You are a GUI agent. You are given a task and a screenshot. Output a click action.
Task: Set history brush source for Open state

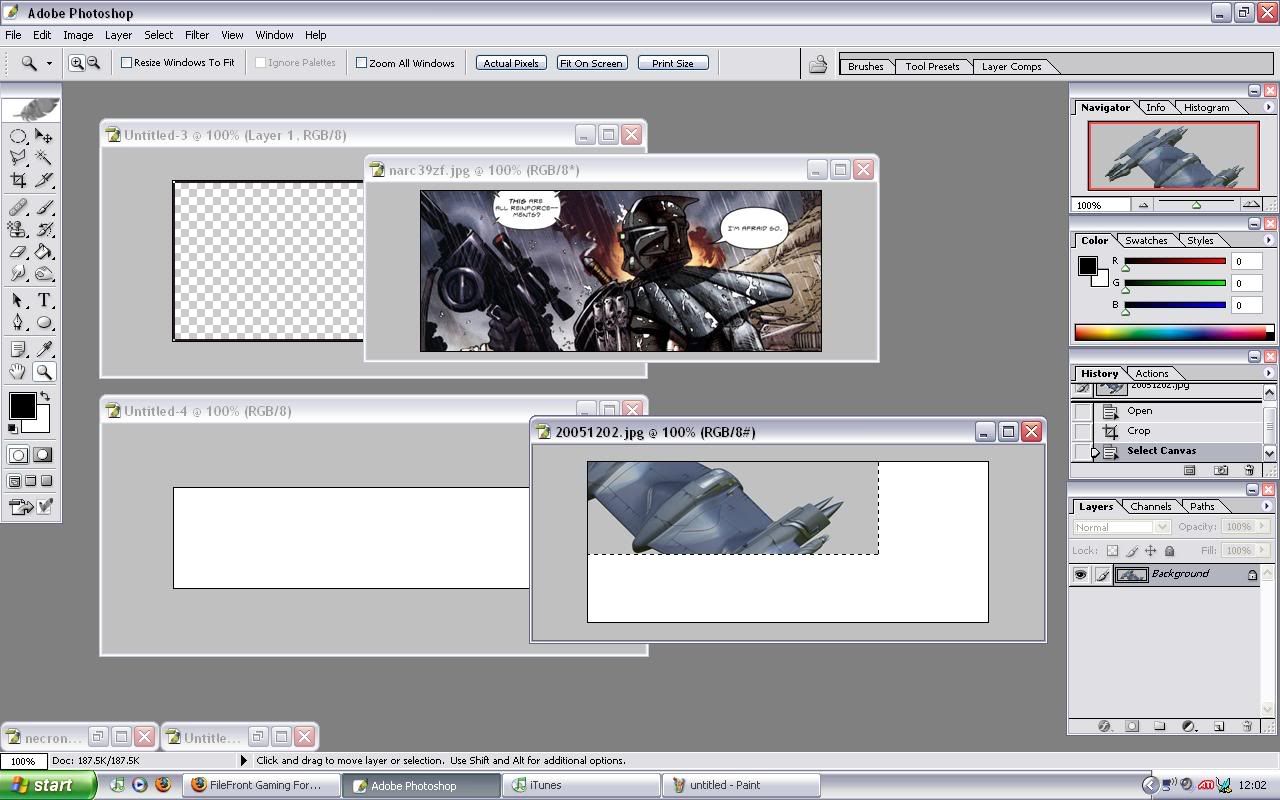coord(1083,411)
